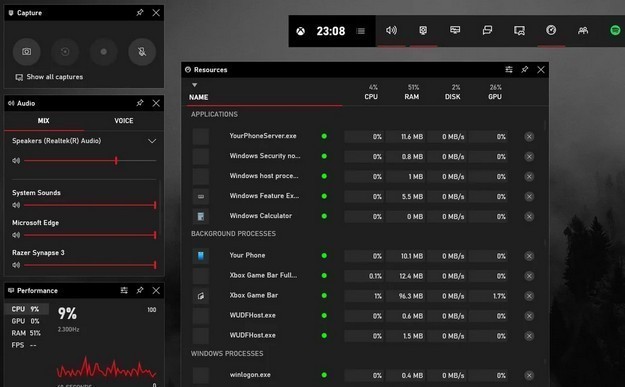Collapse the resources list arrow above NAME

pos(195,85)
